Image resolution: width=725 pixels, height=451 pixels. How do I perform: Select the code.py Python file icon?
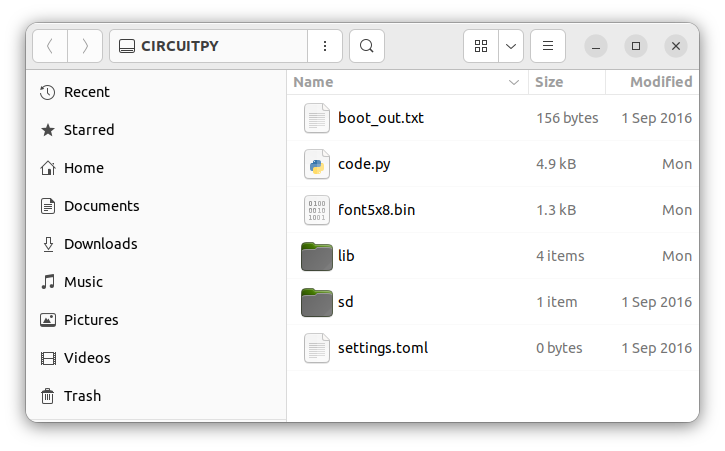pyautogui.click(x=317, y=164)
